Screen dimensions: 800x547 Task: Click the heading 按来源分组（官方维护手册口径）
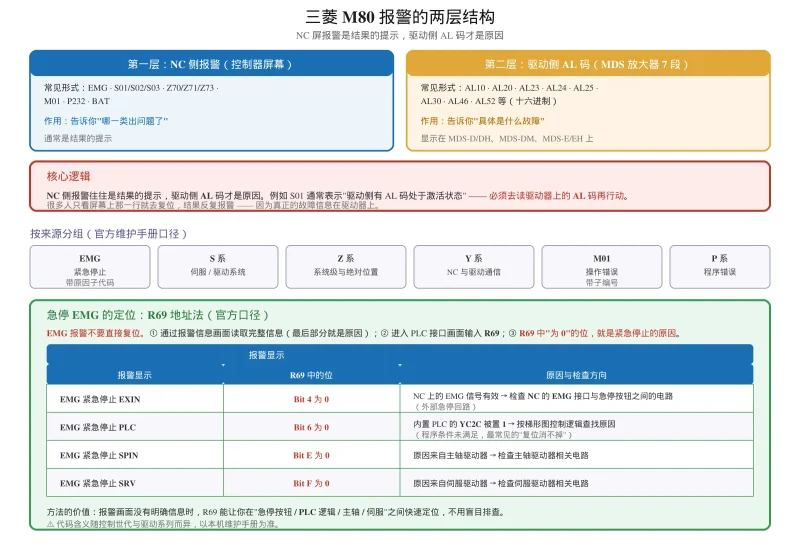pyautogui.click(x=108, y=234)
